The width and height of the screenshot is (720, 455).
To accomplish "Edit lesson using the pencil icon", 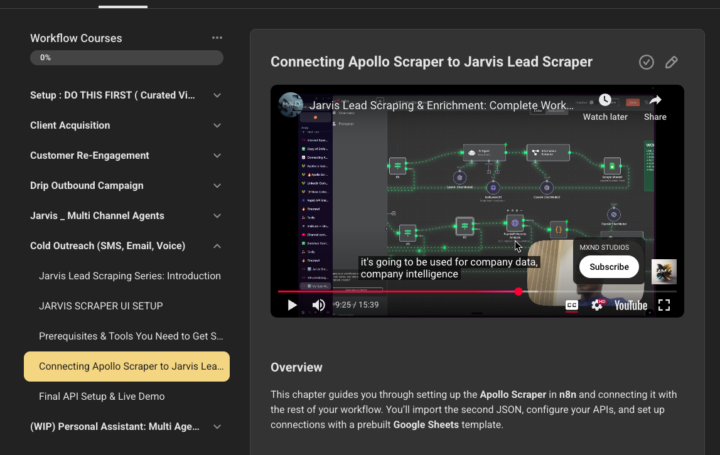I will 671,62.
